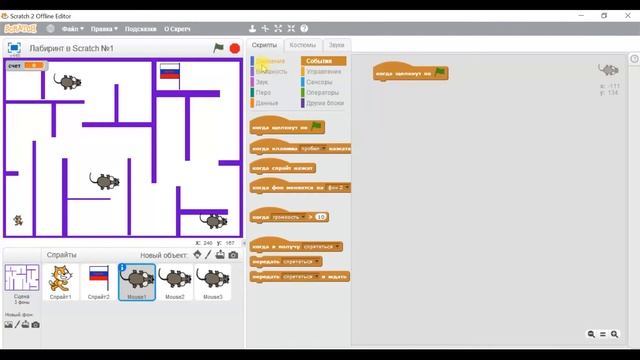
Task: Open Mouse1 sprite info button
Action: click(122, 267)
